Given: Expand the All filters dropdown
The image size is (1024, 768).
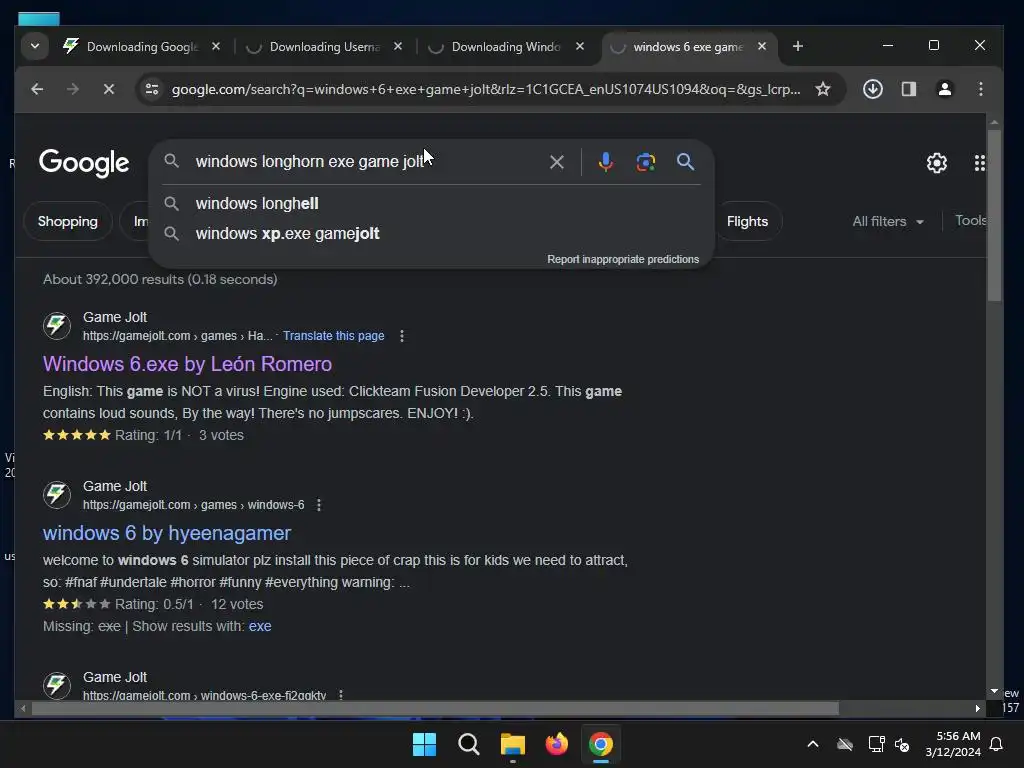Looking at the screenshot, I should point(888,221).
